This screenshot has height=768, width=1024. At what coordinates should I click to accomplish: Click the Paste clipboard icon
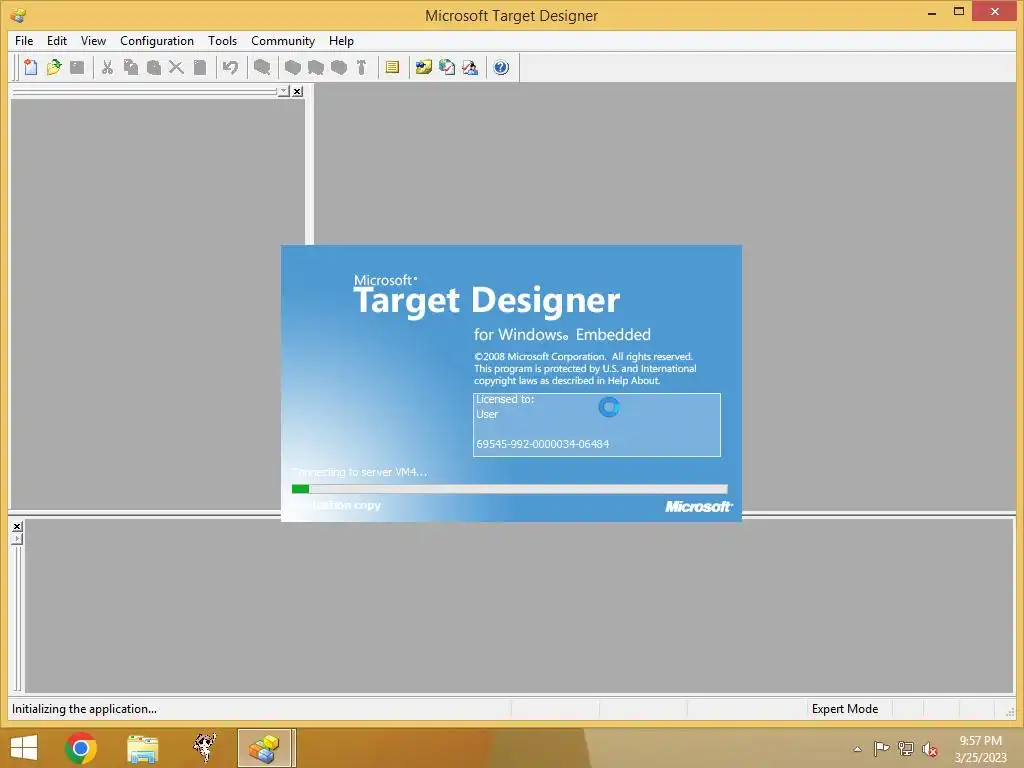(153, 67)
